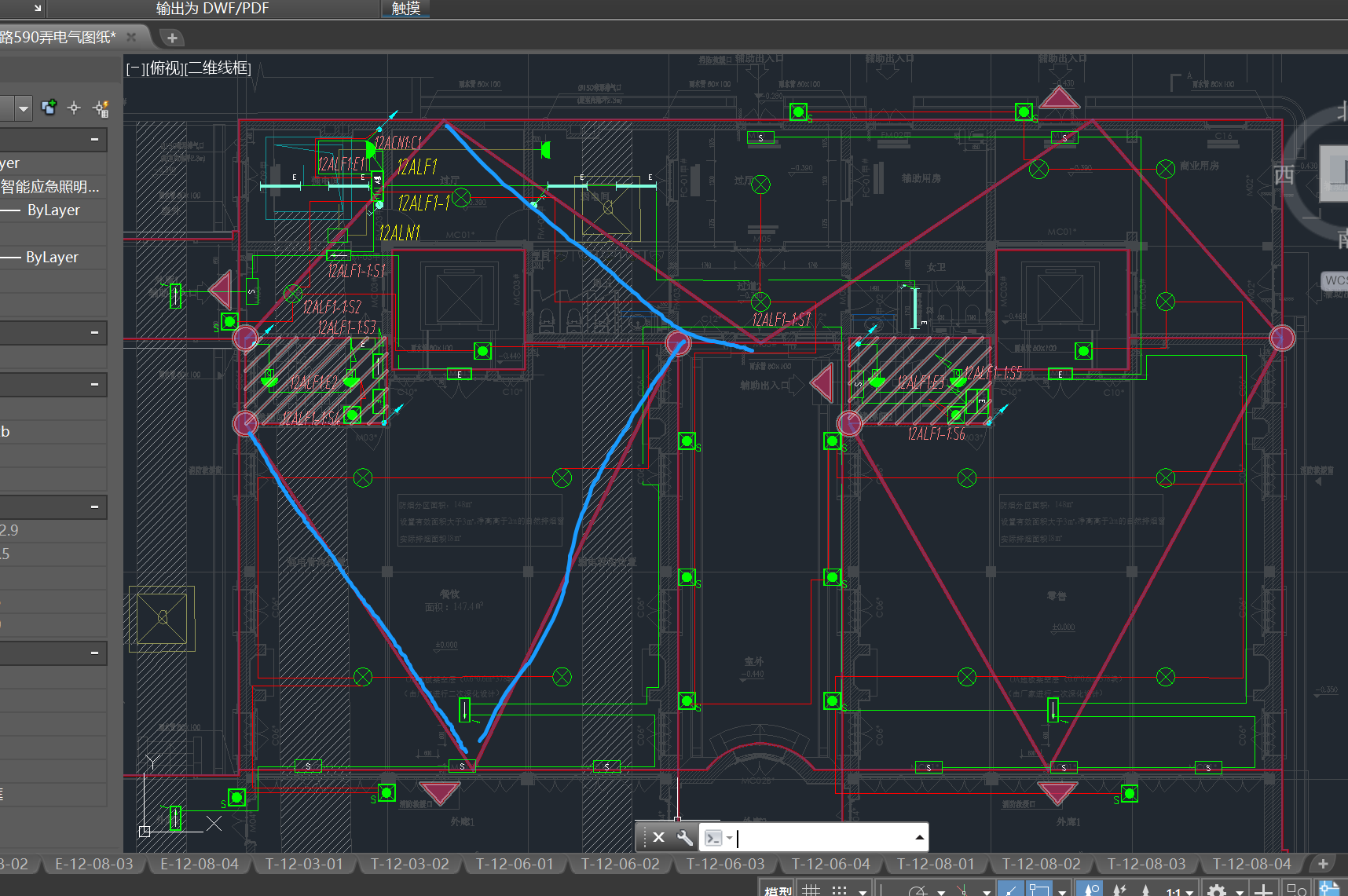
Task: Open the WCS coordinate system dropdown
Action: 1335,280
